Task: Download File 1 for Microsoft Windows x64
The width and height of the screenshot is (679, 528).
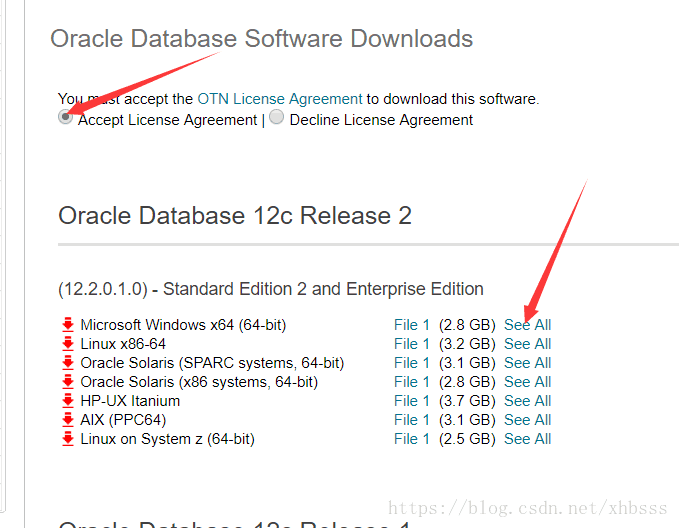Action: 412,325
